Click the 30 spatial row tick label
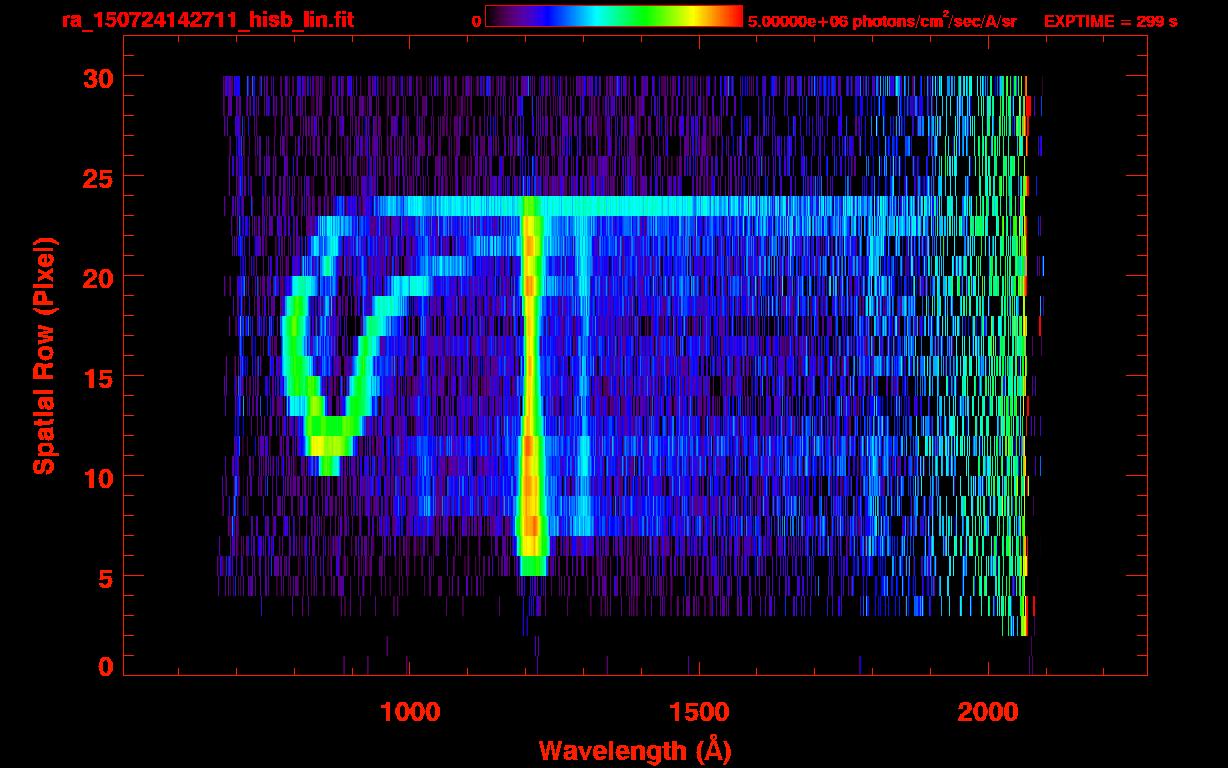Viewport: 1228px width, 768px height. click(97, 77)
